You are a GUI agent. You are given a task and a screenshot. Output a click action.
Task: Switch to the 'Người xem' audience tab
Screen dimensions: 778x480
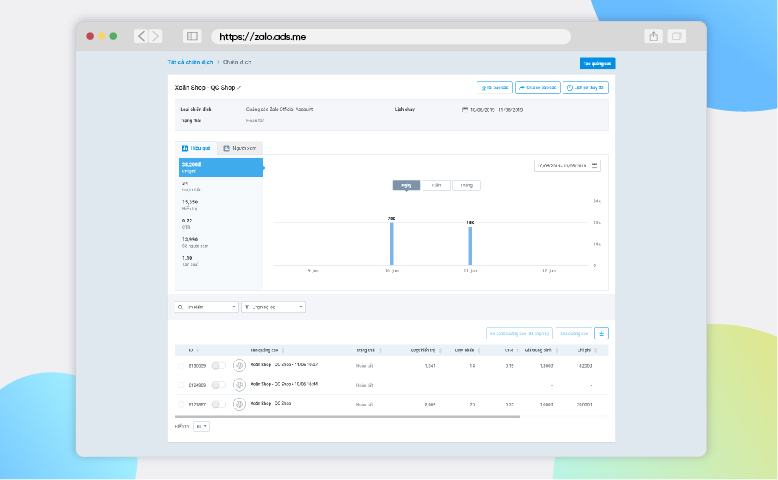tap(240, 148)
